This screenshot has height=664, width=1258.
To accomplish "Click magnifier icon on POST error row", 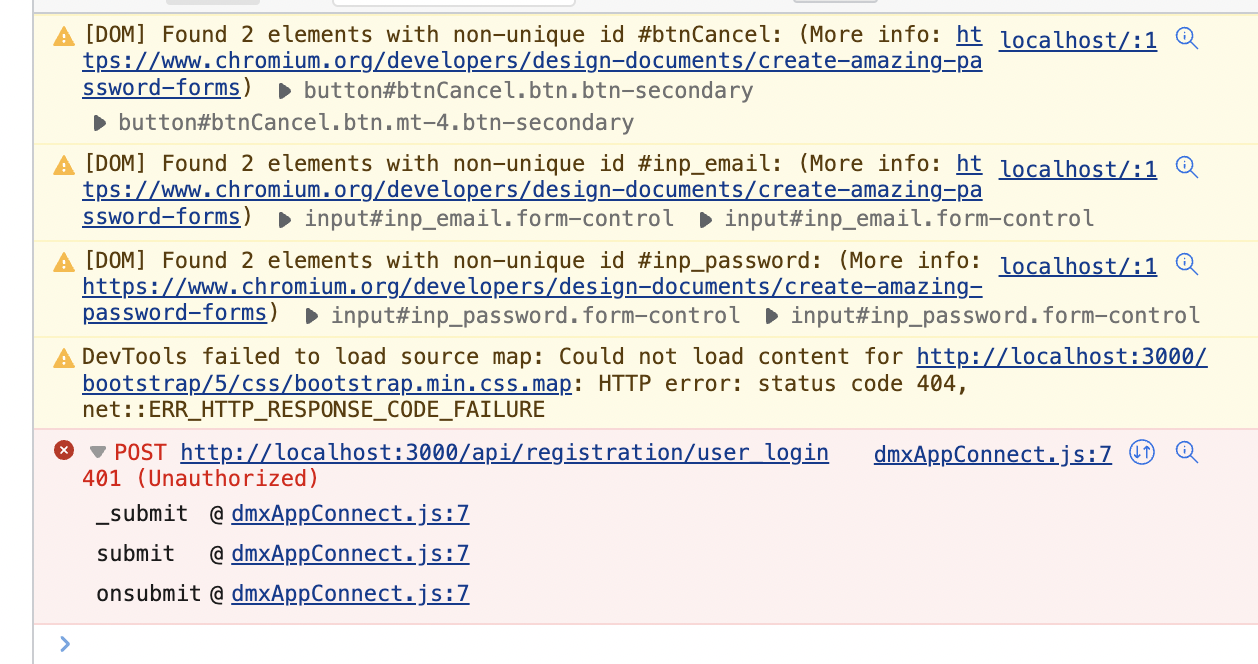I will [1187, 453].
